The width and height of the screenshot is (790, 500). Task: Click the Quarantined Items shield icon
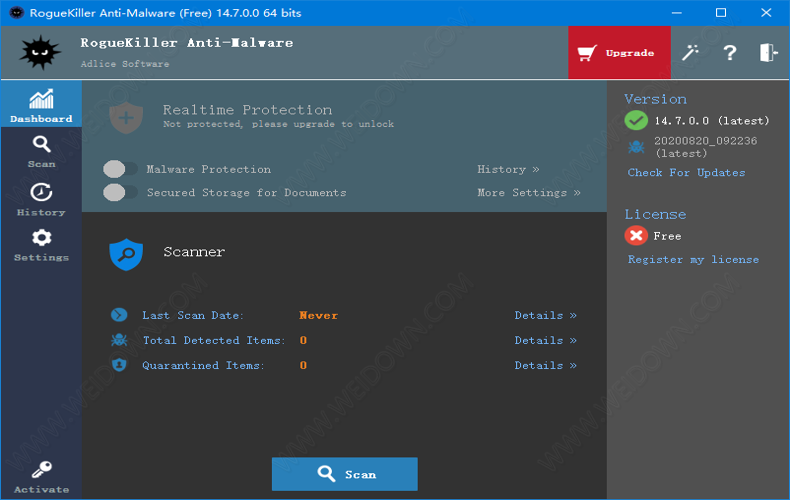[x=119, y=364]
